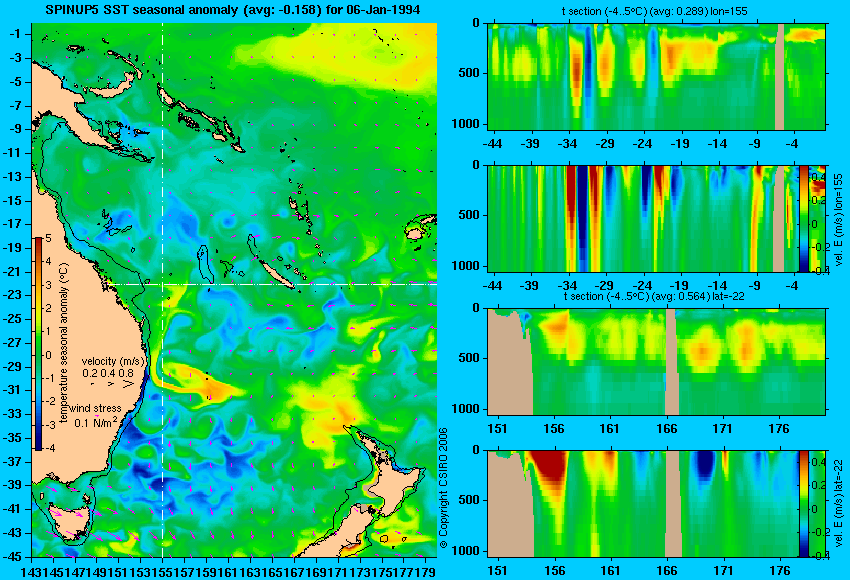
Task: Click the 't section' title with avg: 0.564 lat=-22
Action: point(654,296)
